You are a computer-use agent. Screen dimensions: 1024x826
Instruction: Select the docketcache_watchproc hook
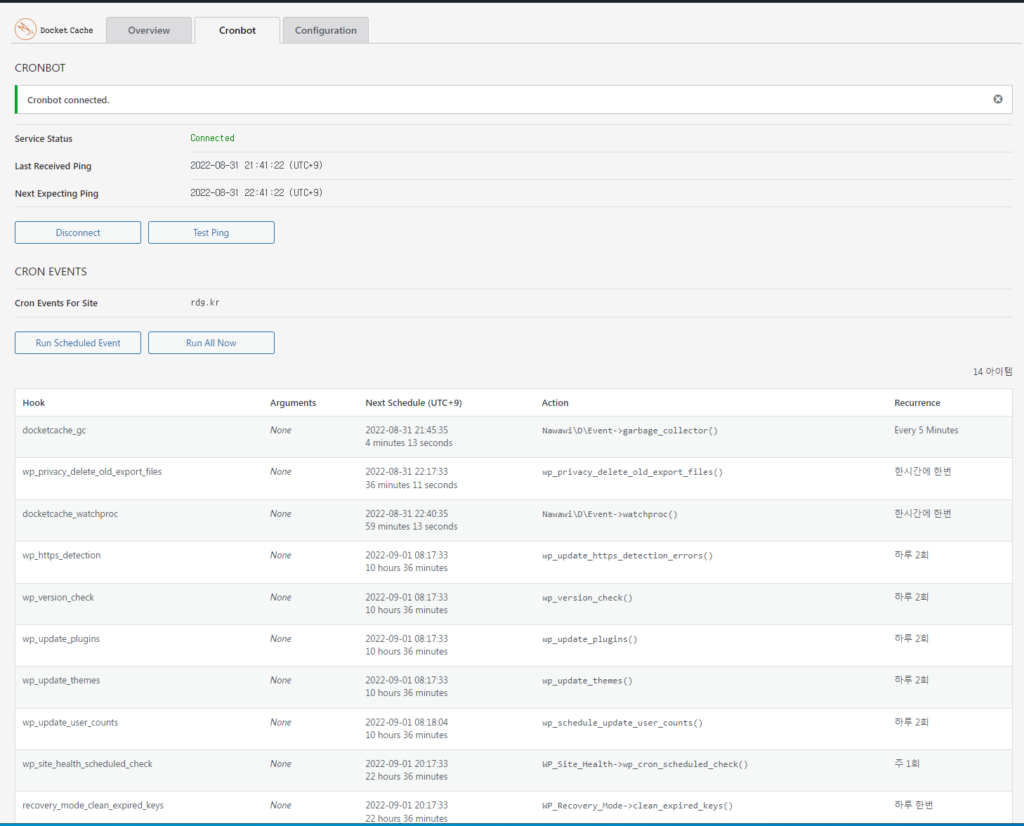coord(71,514)
